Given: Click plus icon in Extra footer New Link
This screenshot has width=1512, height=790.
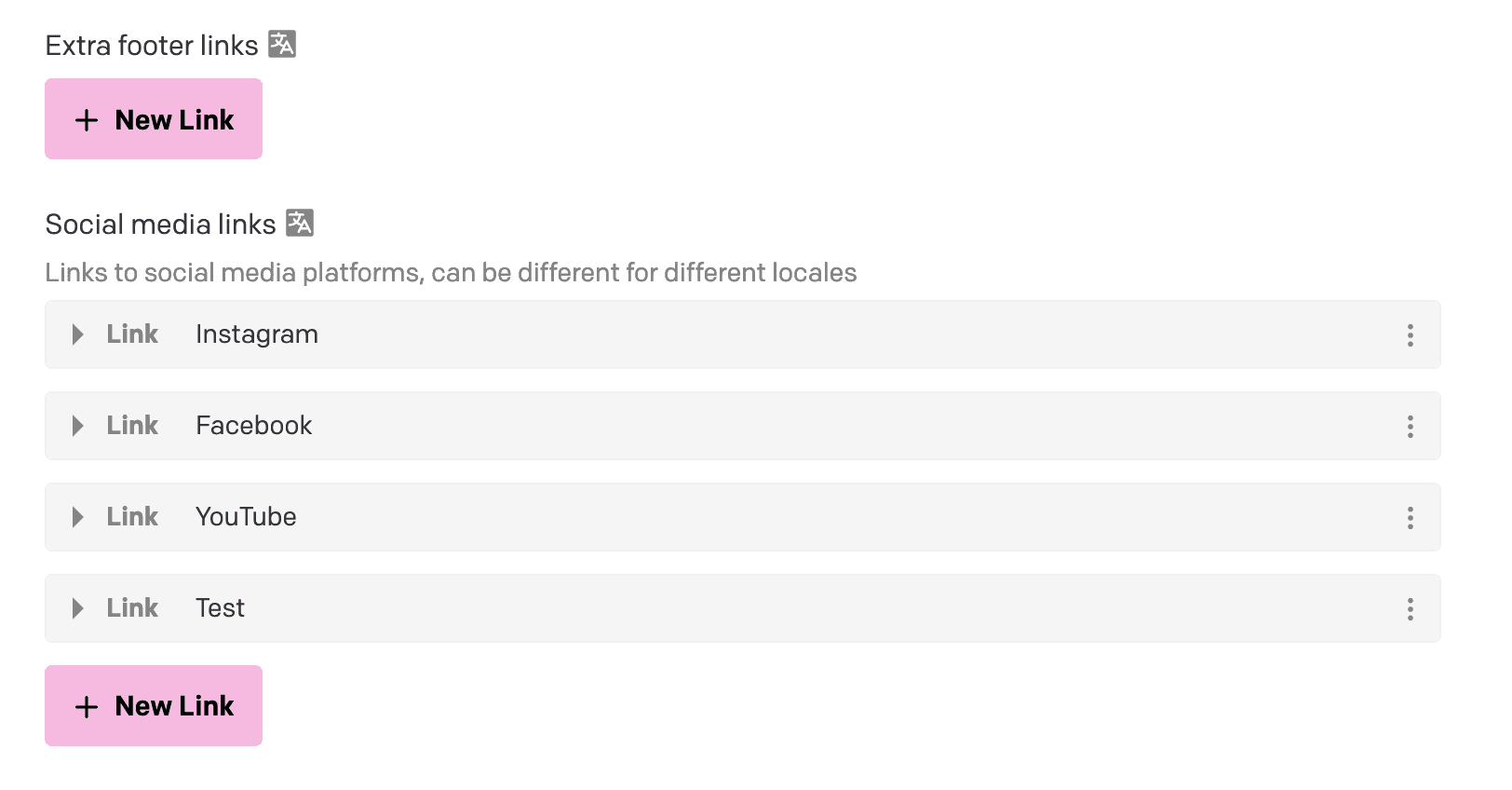Looking at the screenshot, I should 87,120.
